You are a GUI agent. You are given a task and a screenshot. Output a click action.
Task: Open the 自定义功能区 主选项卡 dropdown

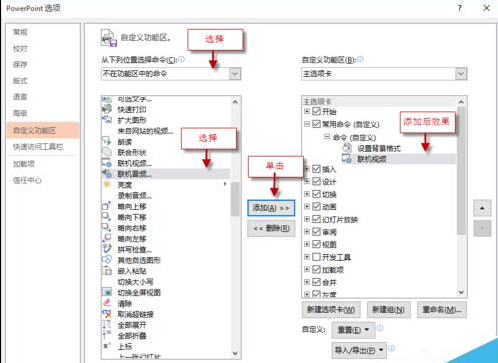tap(384, 74)
